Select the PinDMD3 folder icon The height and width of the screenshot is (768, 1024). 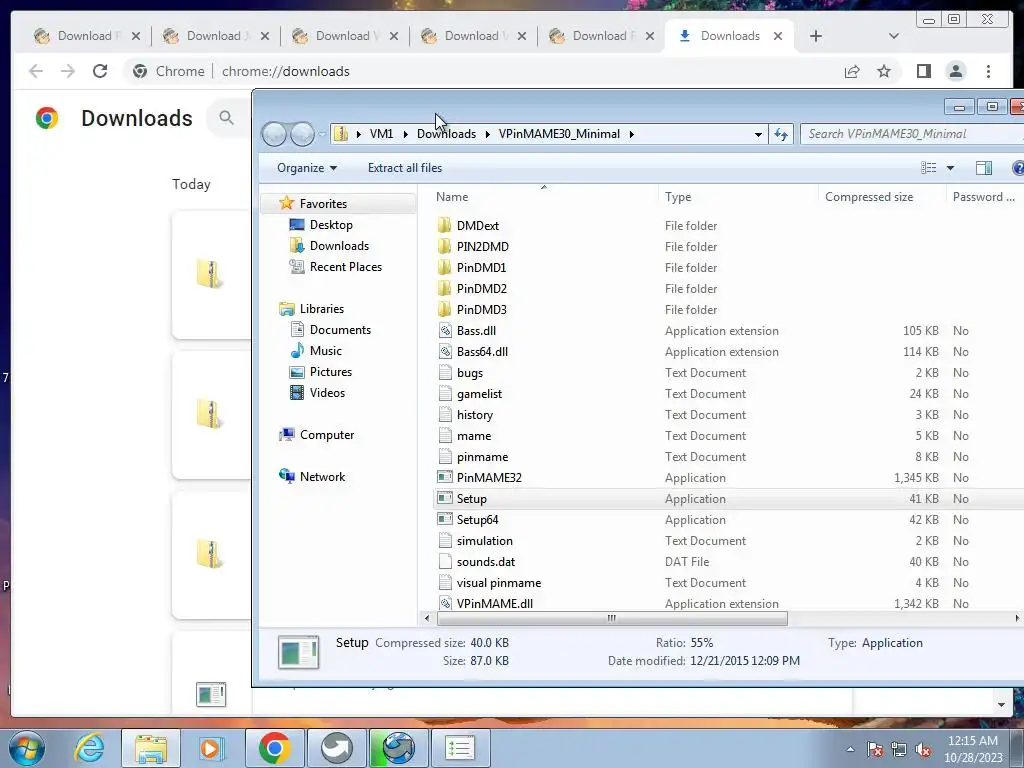445,309
